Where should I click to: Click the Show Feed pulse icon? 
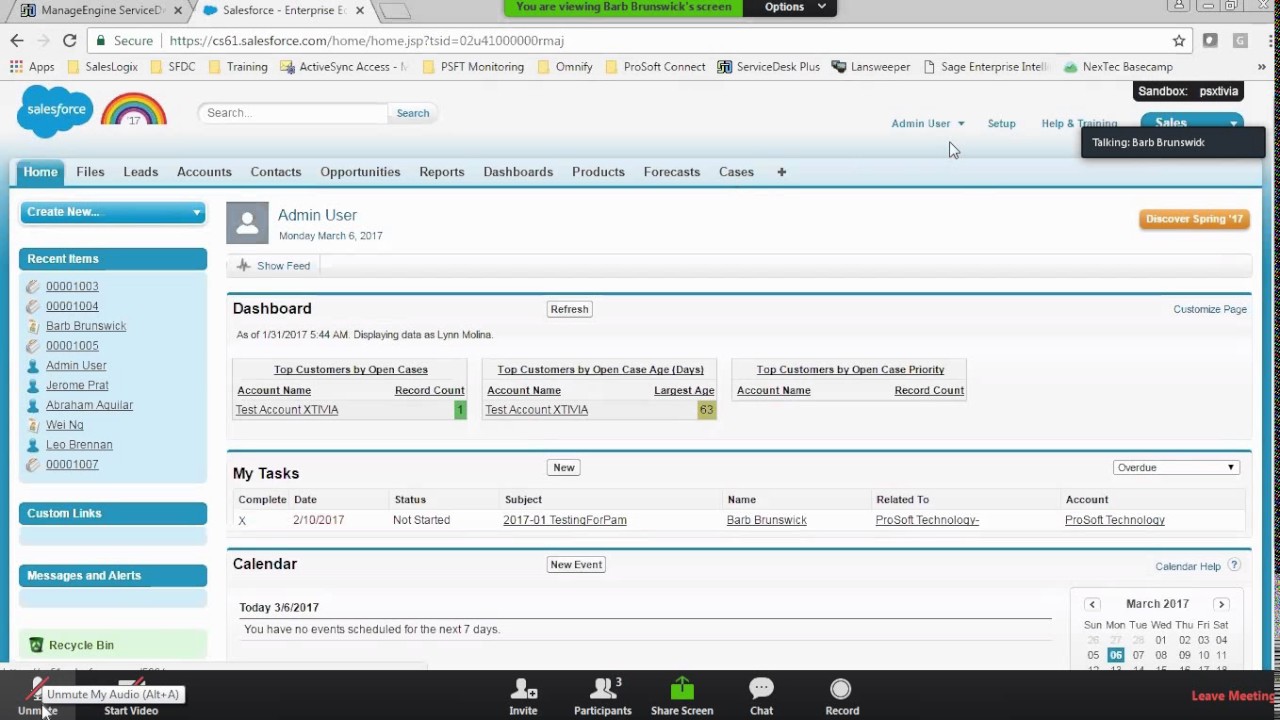pyautogui.click(x=244, y=266)
